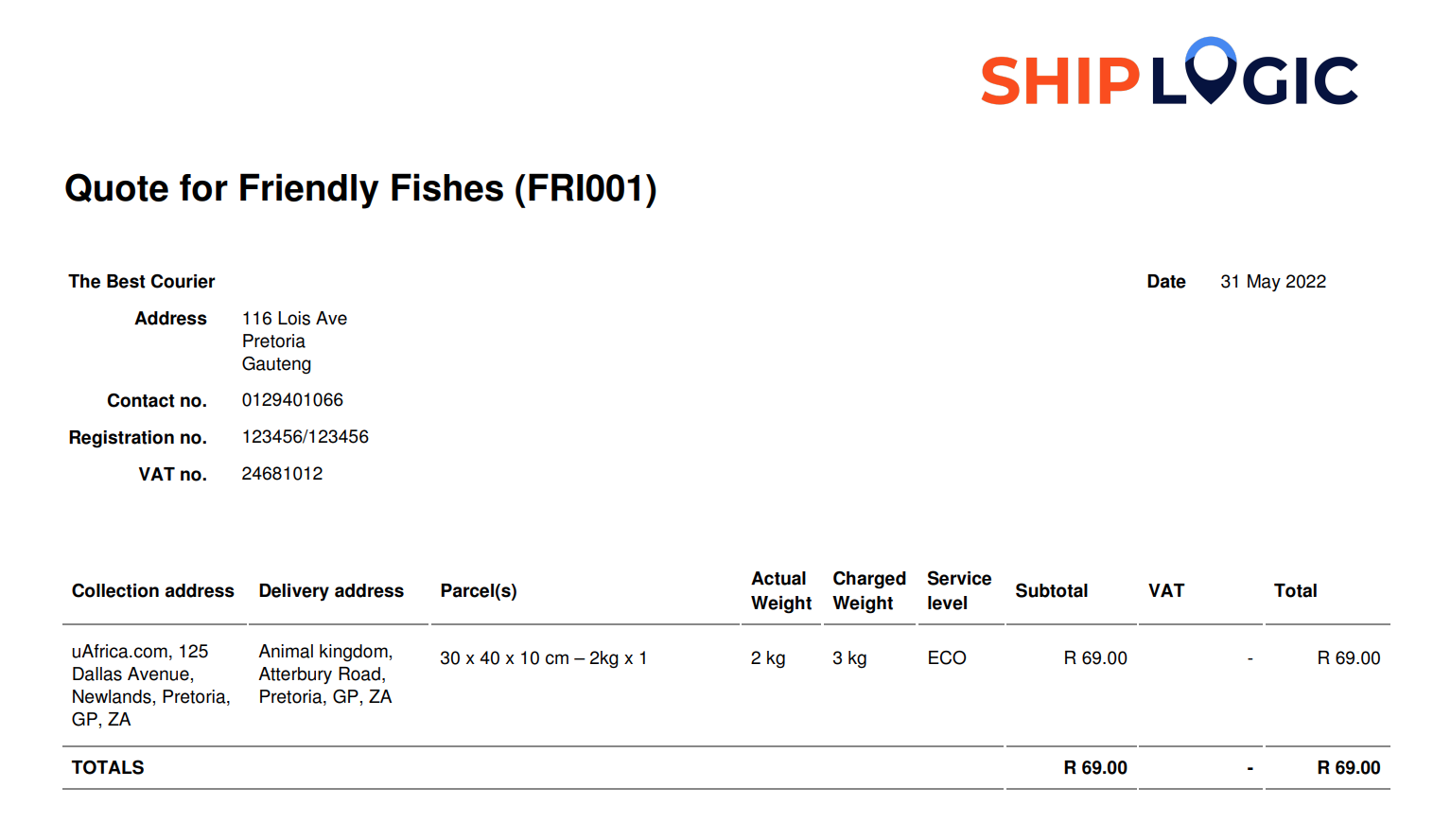Click the TOTALS row label
Image resolution: width=1451 pixels, height=840 pixels.
108,767
